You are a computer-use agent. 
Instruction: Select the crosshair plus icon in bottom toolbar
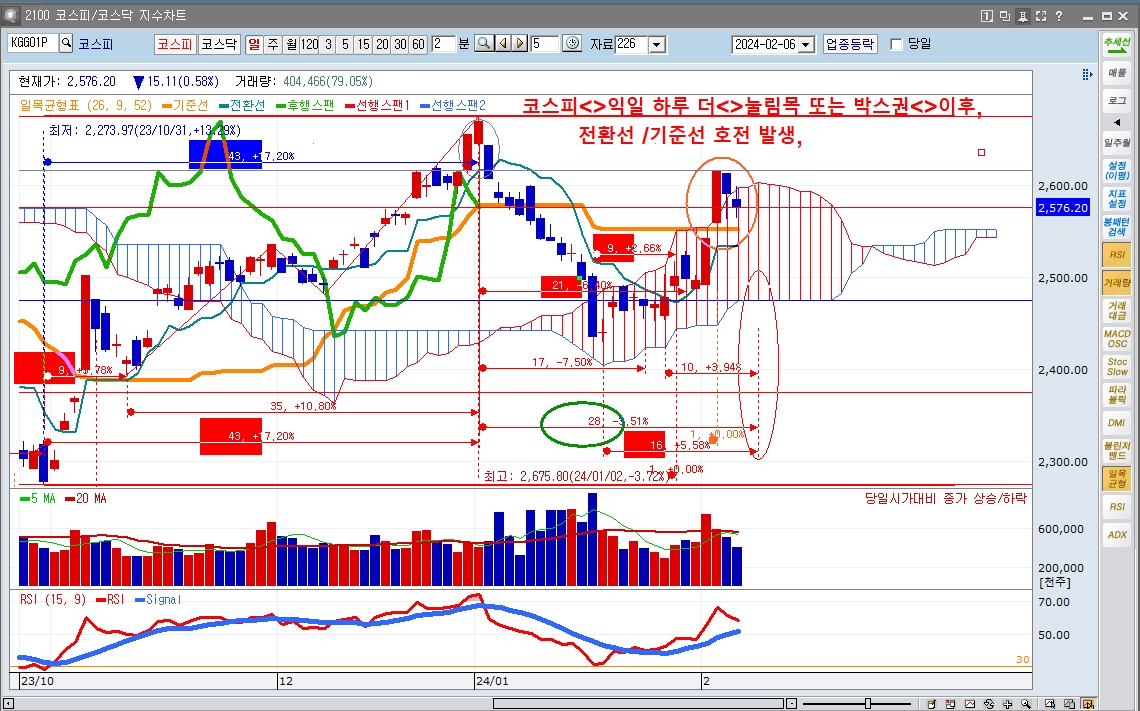pyautogui.click(x=1008, y=704)
